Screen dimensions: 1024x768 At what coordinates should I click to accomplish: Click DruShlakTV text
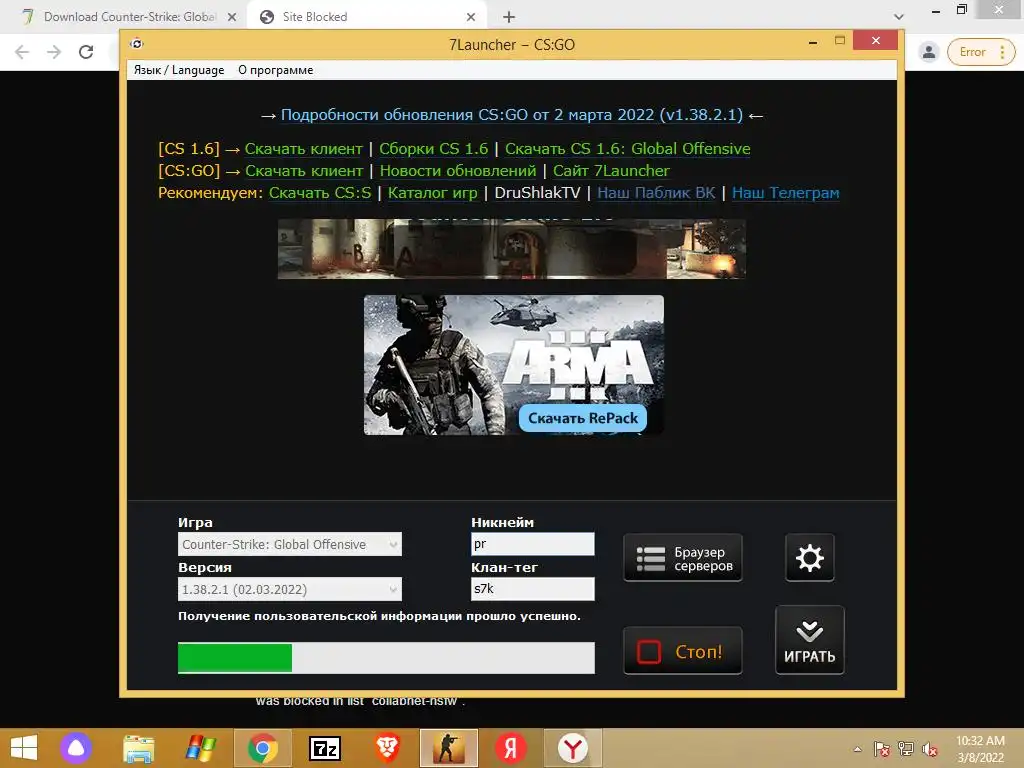[537, 193]
